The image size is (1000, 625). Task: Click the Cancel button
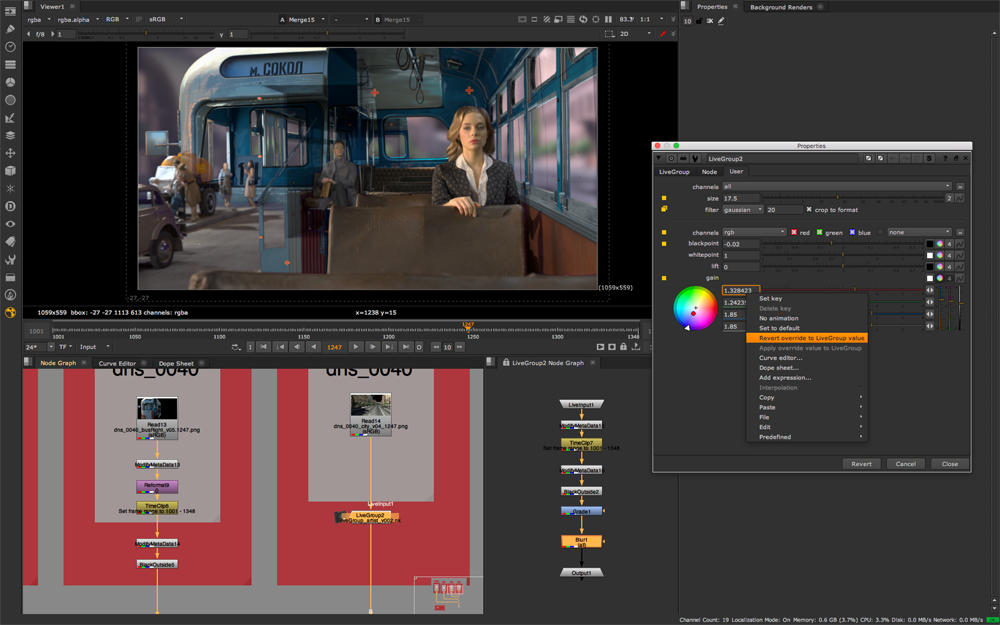click(905, 464)
